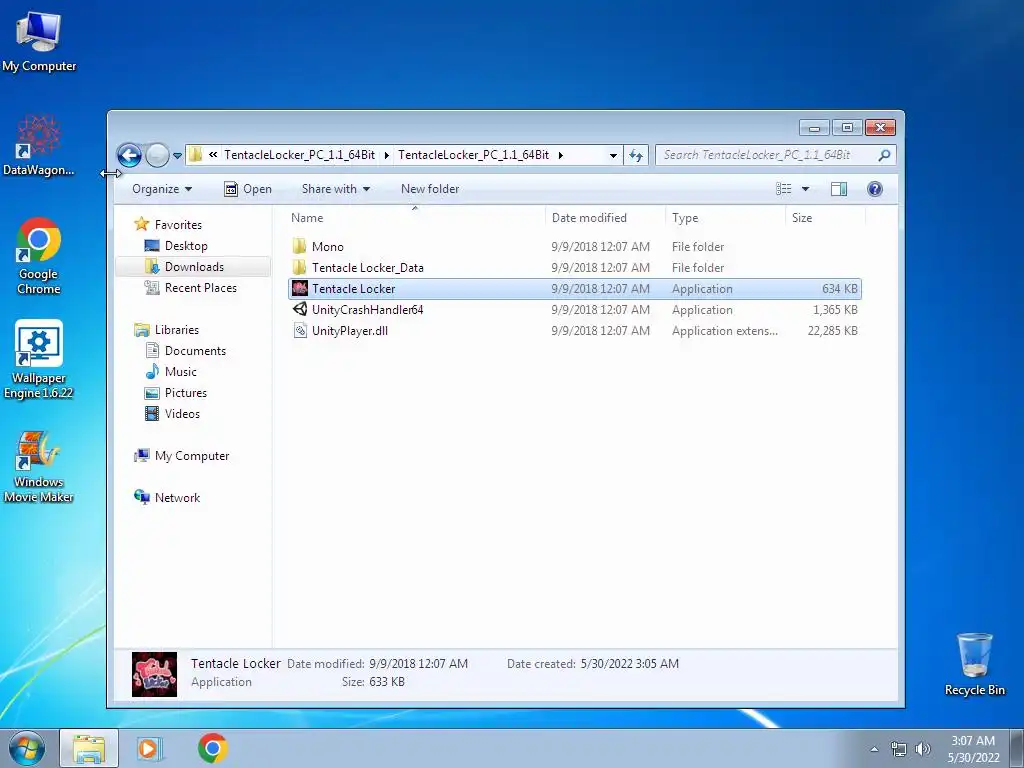
Task: Toggle the preview pane button
Action: tap(839, 189)
